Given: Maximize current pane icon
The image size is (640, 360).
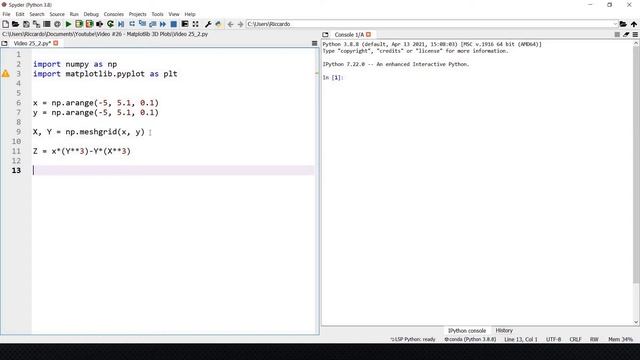Looking at the screenshot, I should [x=184, y=24].
